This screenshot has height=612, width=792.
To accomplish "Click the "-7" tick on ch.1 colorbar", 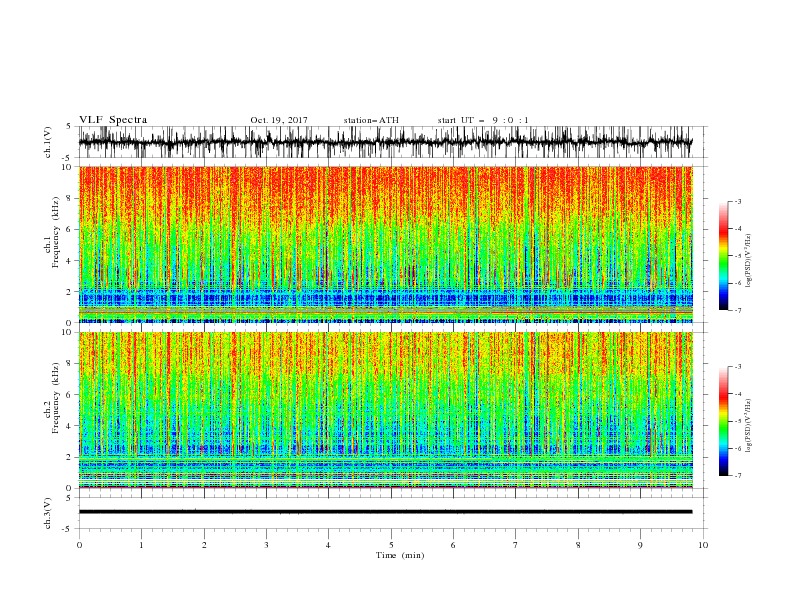I will pyautogui.click(x=737, y=310).
